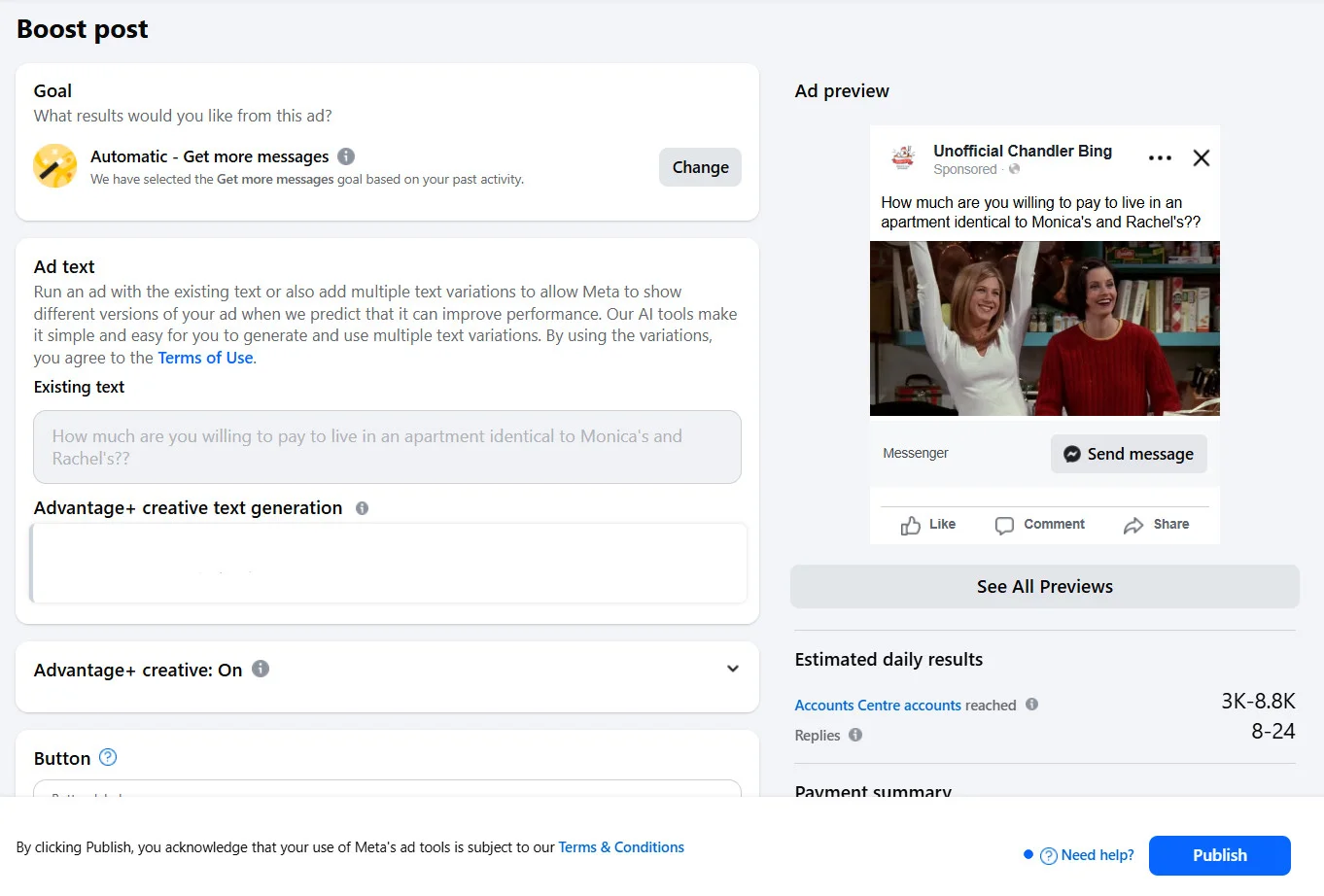The image size is (1324, 896).
Task: Click the info icon next to Advantage+ creative: On
Action: pyautogui.click(x=260, y=669)
